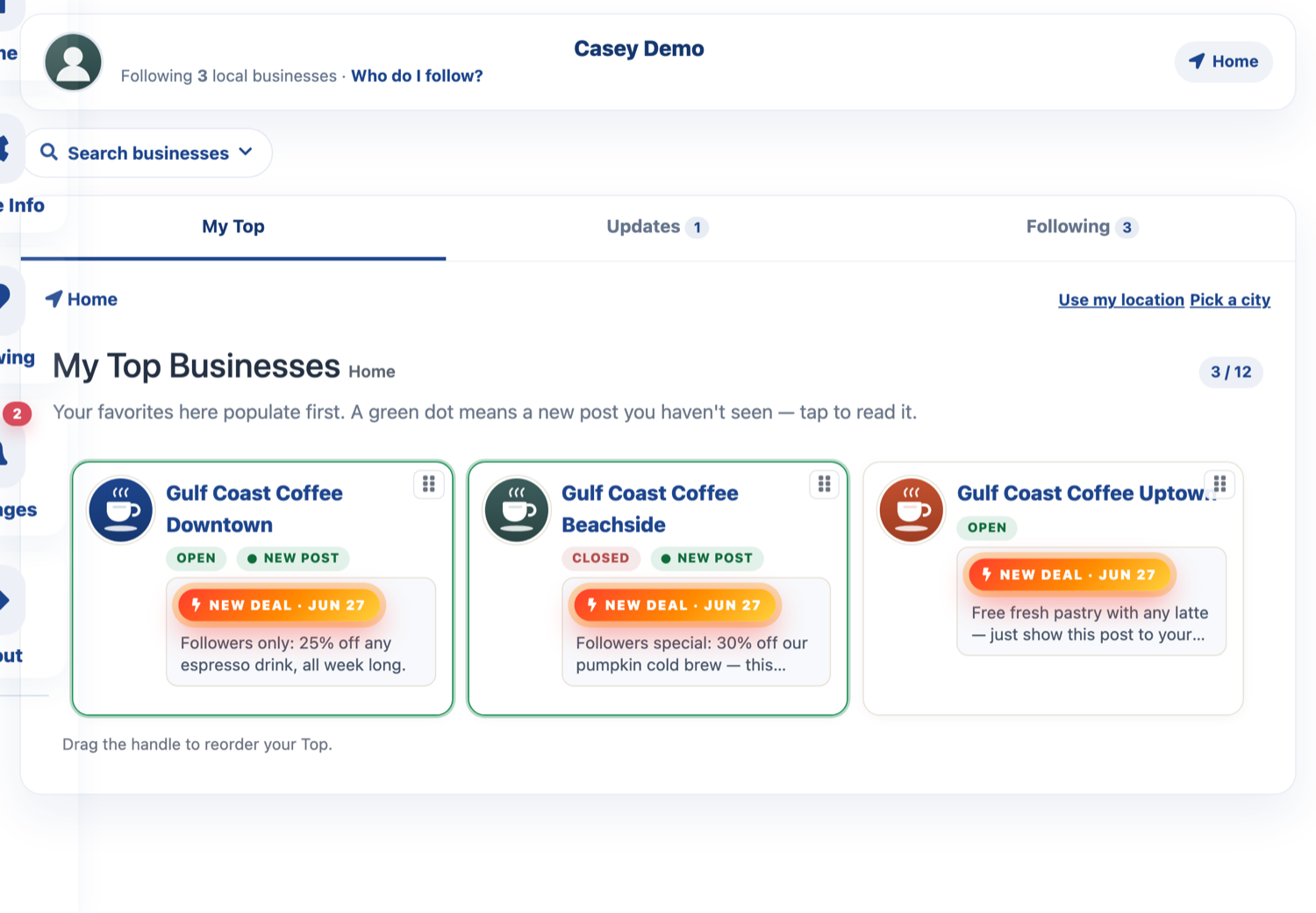Open the Uptown free pastry deal preview
The image size is (1316, 913).
pos(1091,602)
